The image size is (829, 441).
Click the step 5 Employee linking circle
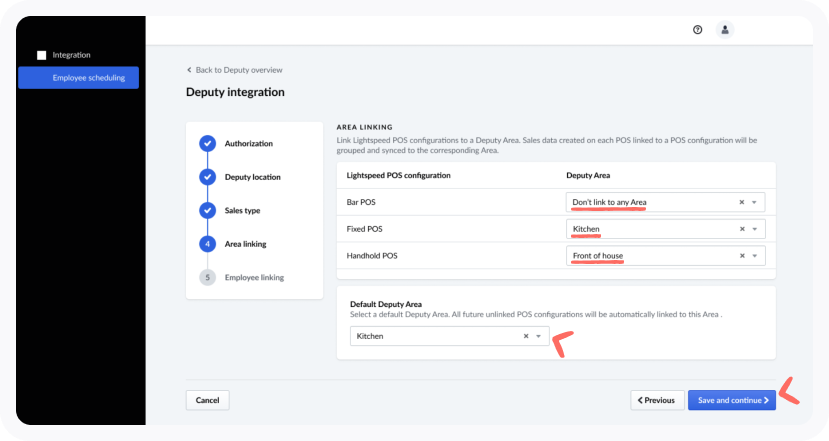[x=207, y=277]
